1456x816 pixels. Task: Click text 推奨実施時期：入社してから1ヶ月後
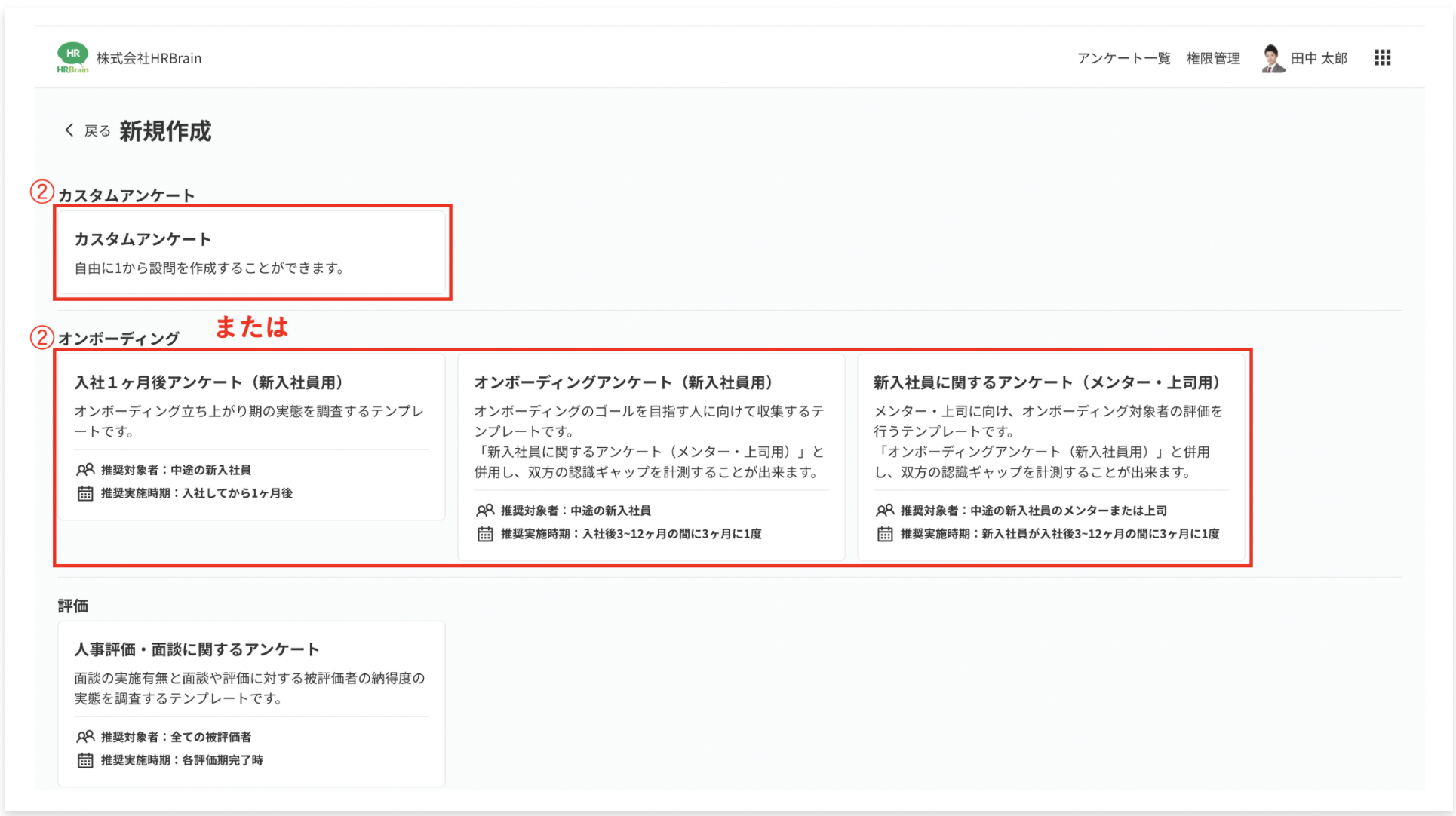click(x=197, y=493)
